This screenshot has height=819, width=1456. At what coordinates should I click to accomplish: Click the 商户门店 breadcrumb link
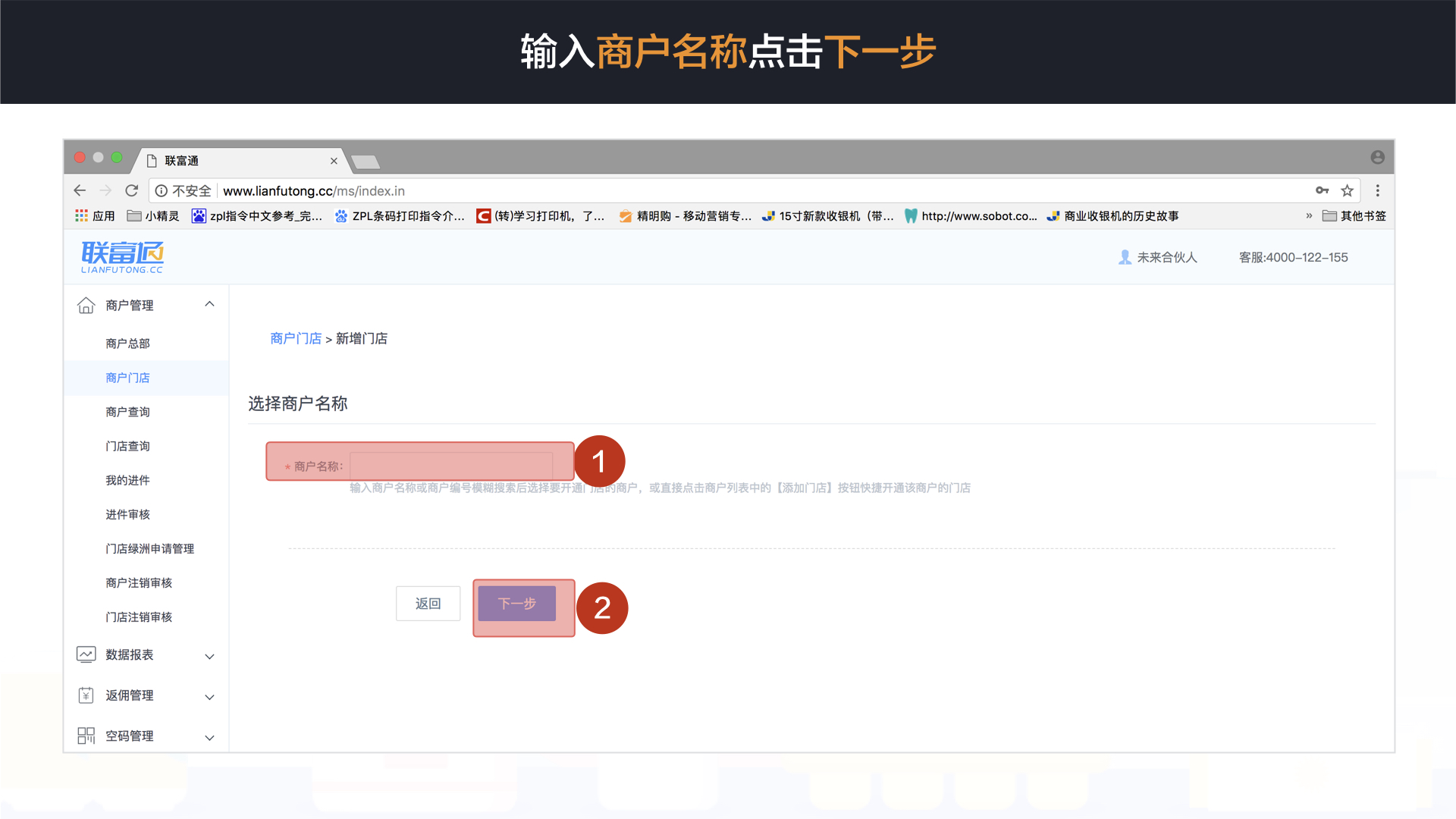coord(296,338)
